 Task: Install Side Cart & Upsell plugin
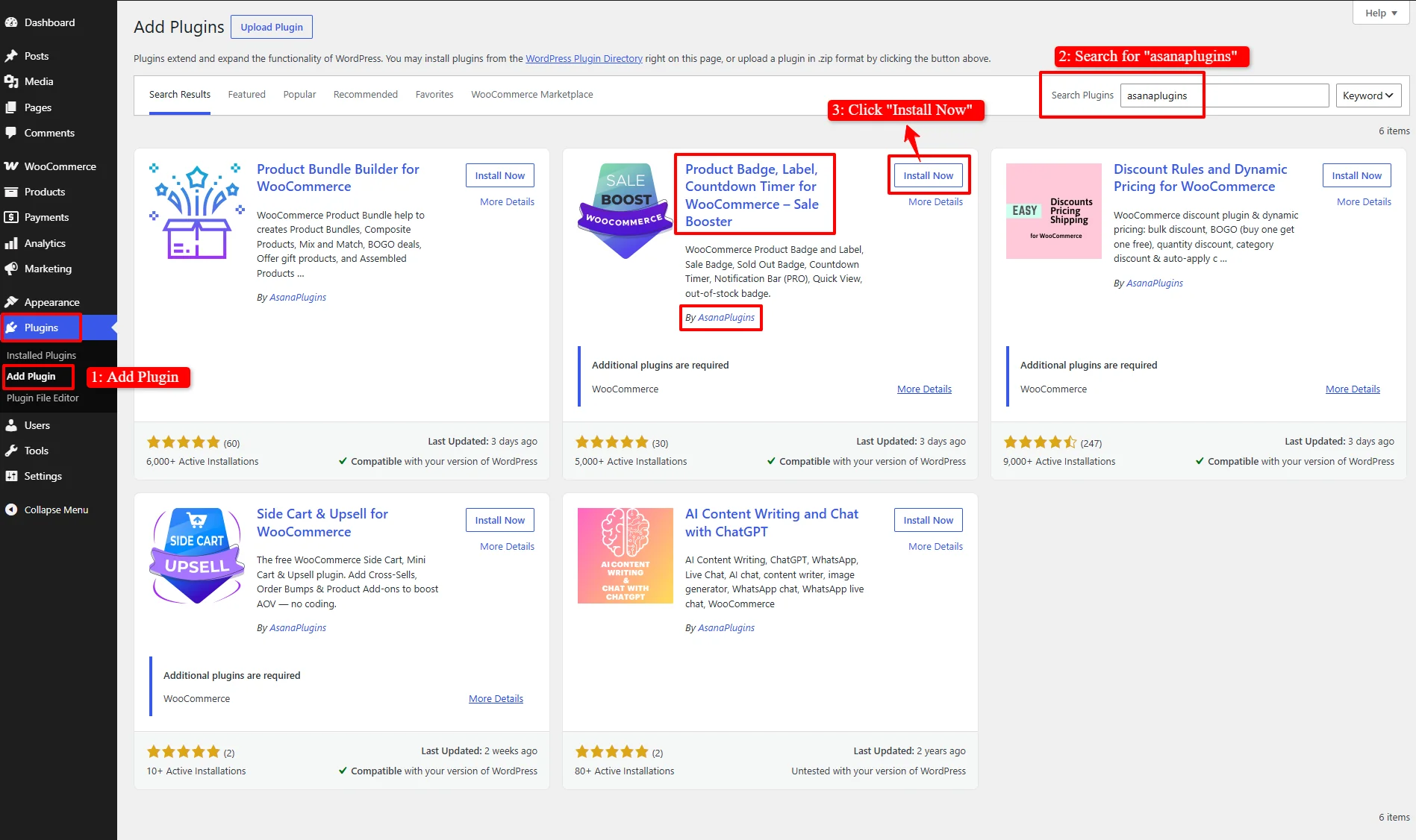pos(500,520)
